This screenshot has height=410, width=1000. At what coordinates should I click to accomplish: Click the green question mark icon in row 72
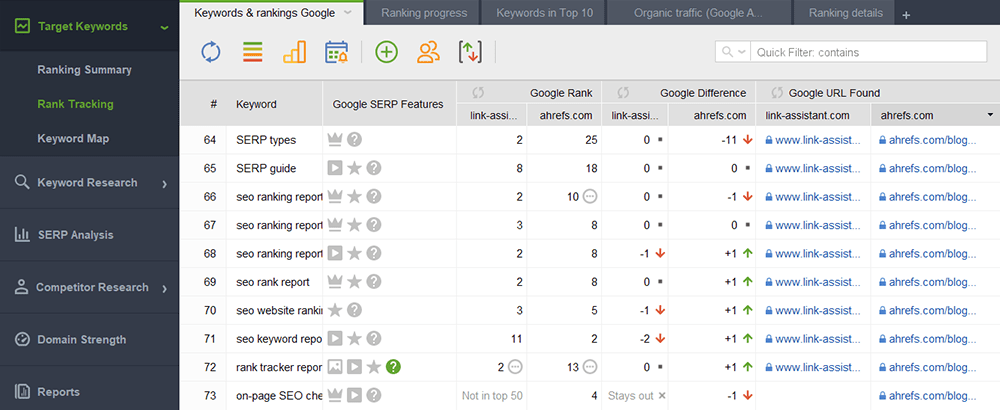393,367
